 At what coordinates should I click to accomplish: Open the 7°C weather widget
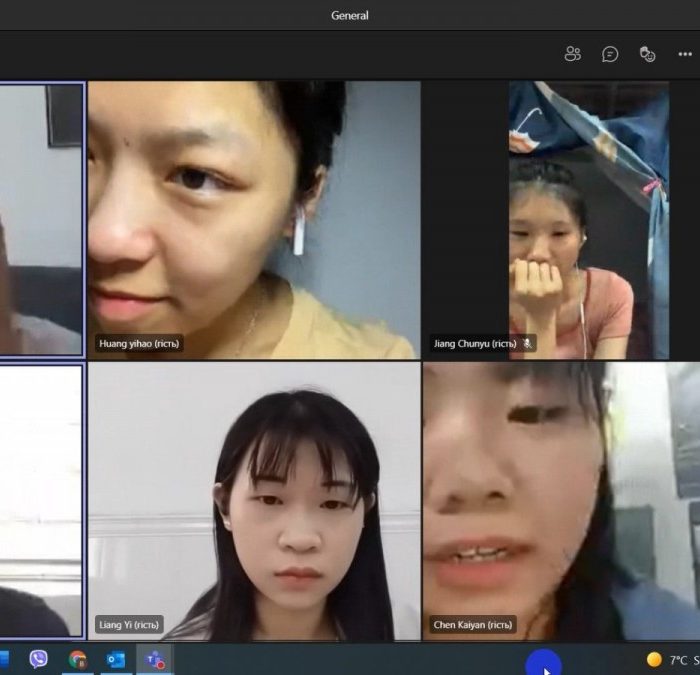point(672,659)
